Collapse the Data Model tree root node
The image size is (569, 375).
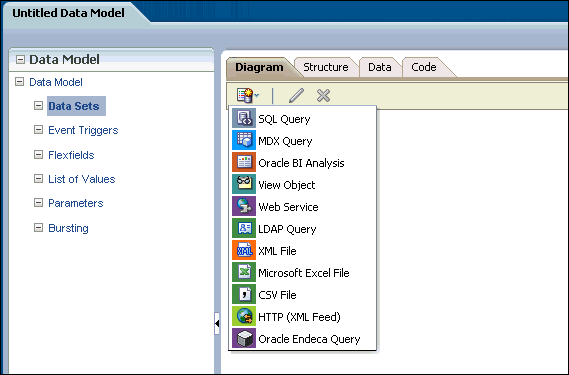tap(19, 81)
